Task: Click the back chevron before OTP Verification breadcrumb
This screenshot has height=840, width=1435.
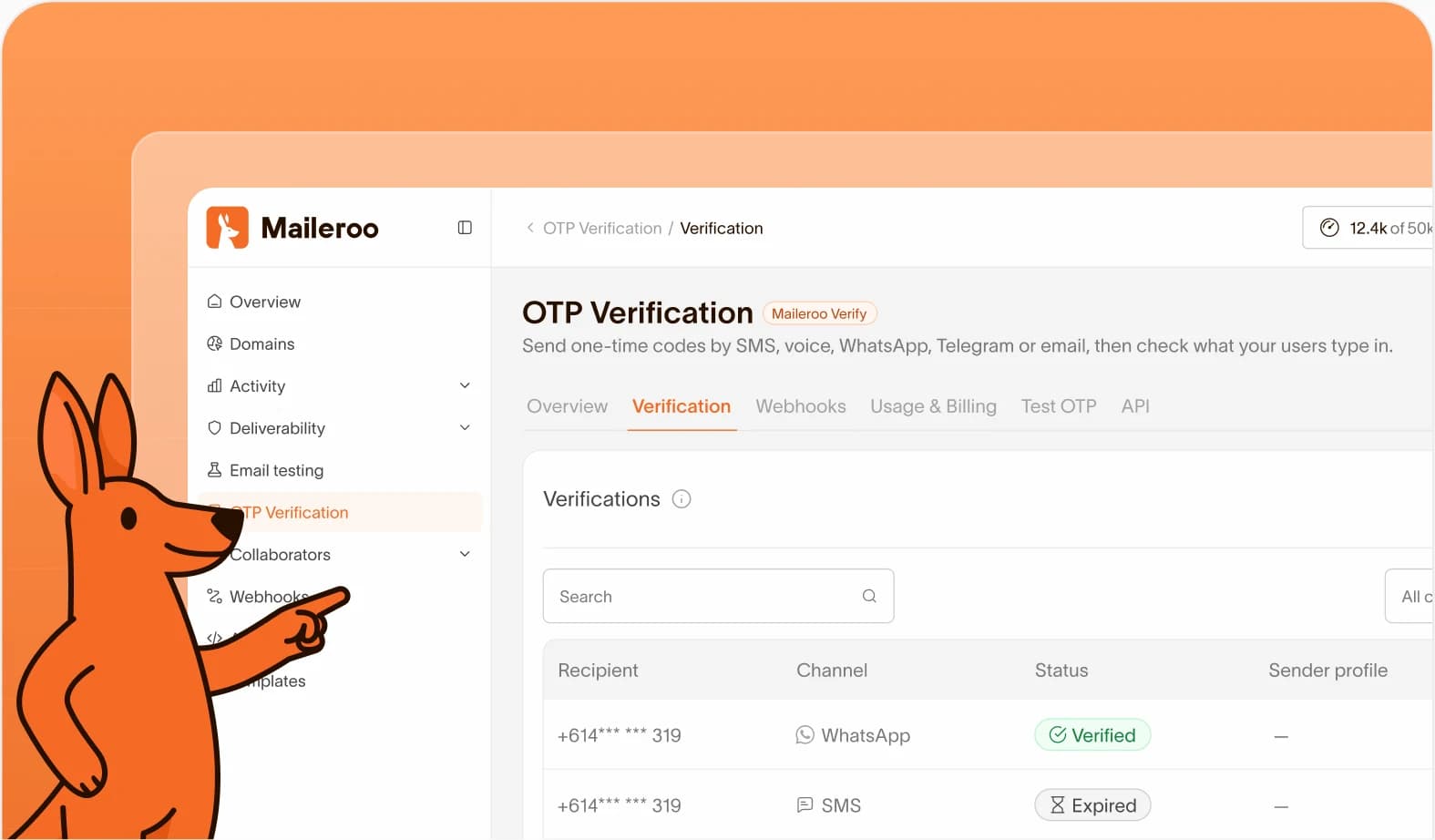Action: [x=530, y=228]
